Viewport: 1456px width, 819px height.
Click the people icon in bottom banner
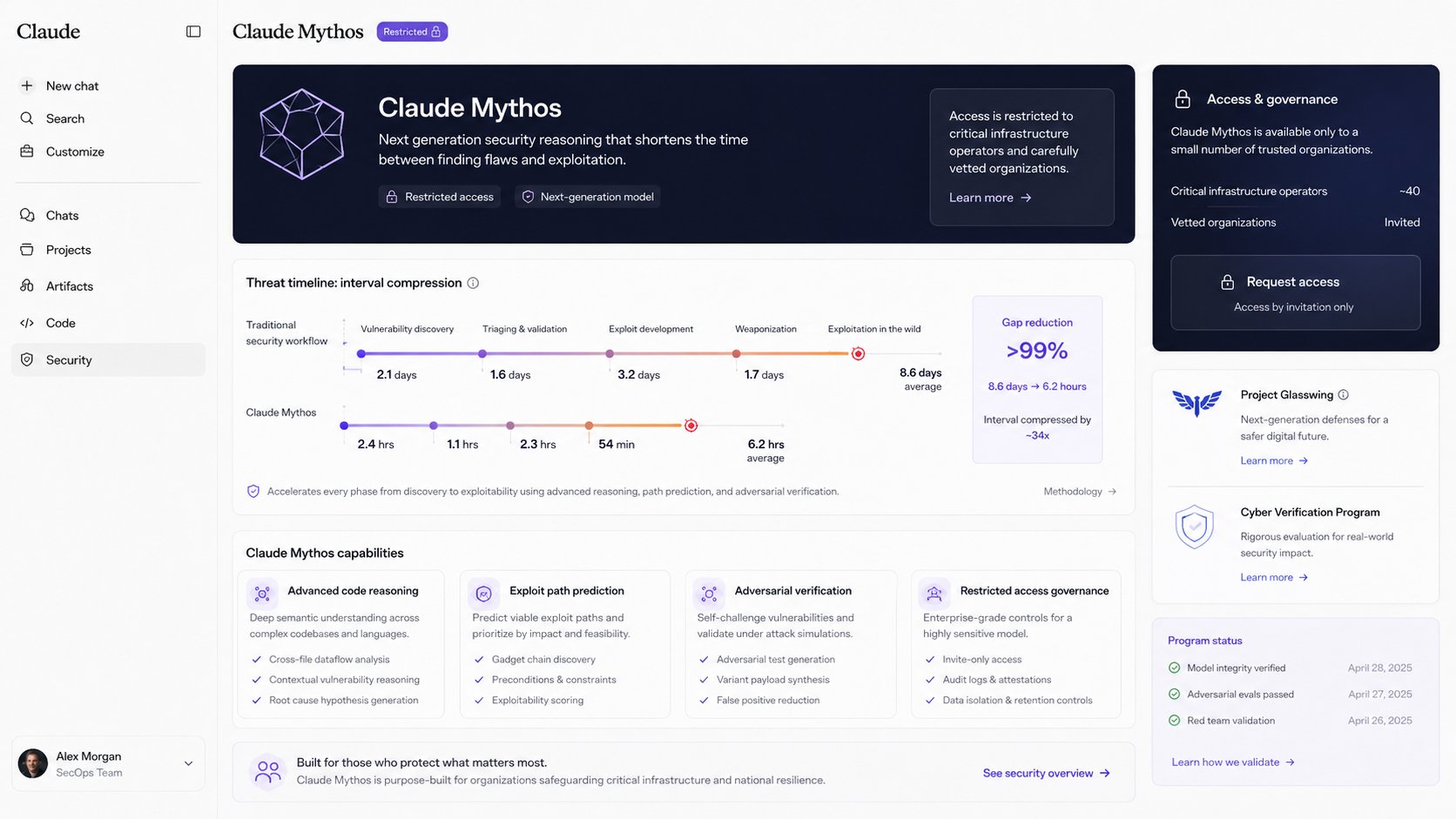click(x=268, y=771)
